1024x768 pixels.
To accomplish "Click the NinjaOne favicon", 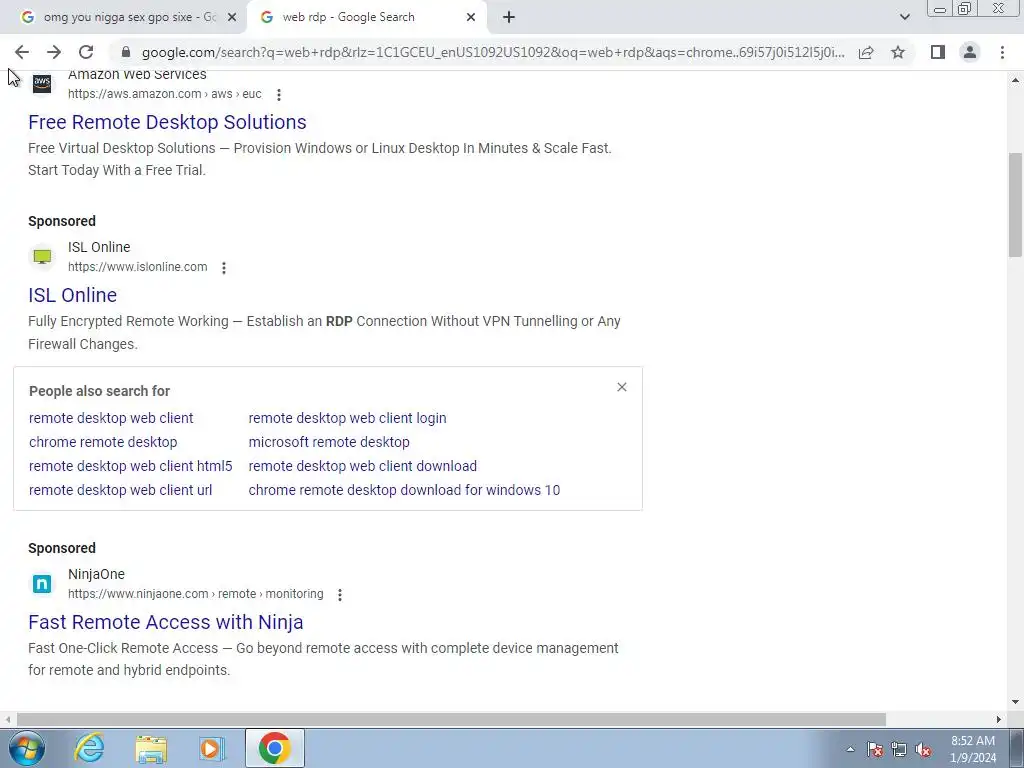I will (42, 584).
